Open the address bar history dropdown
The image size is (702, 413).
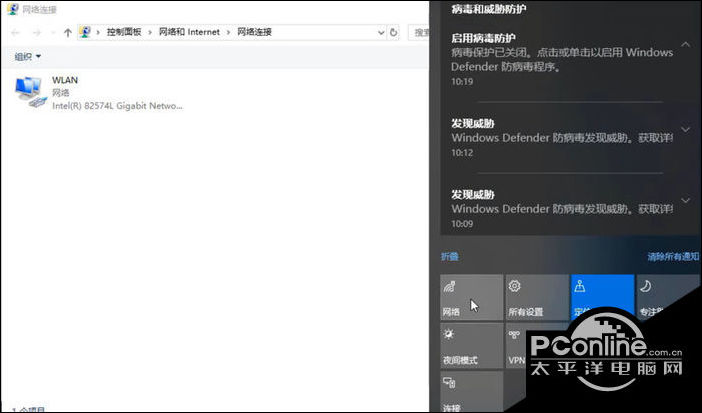[x=381, y=32]
